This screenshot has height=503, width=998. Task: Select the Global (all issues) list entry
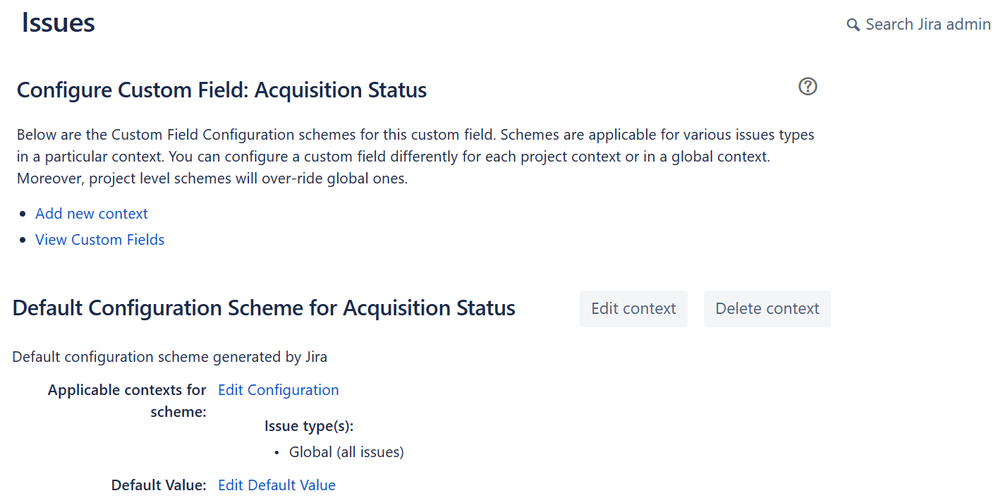click(346, 452)
